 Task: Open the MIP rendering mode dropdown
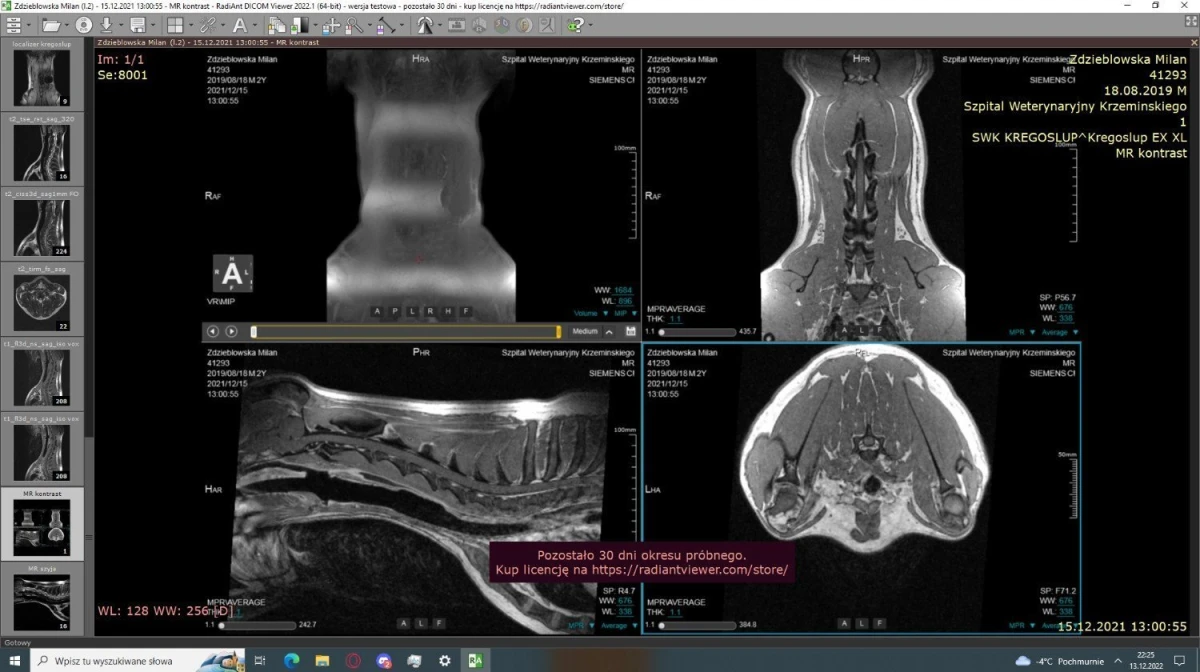tap(619, 313)
